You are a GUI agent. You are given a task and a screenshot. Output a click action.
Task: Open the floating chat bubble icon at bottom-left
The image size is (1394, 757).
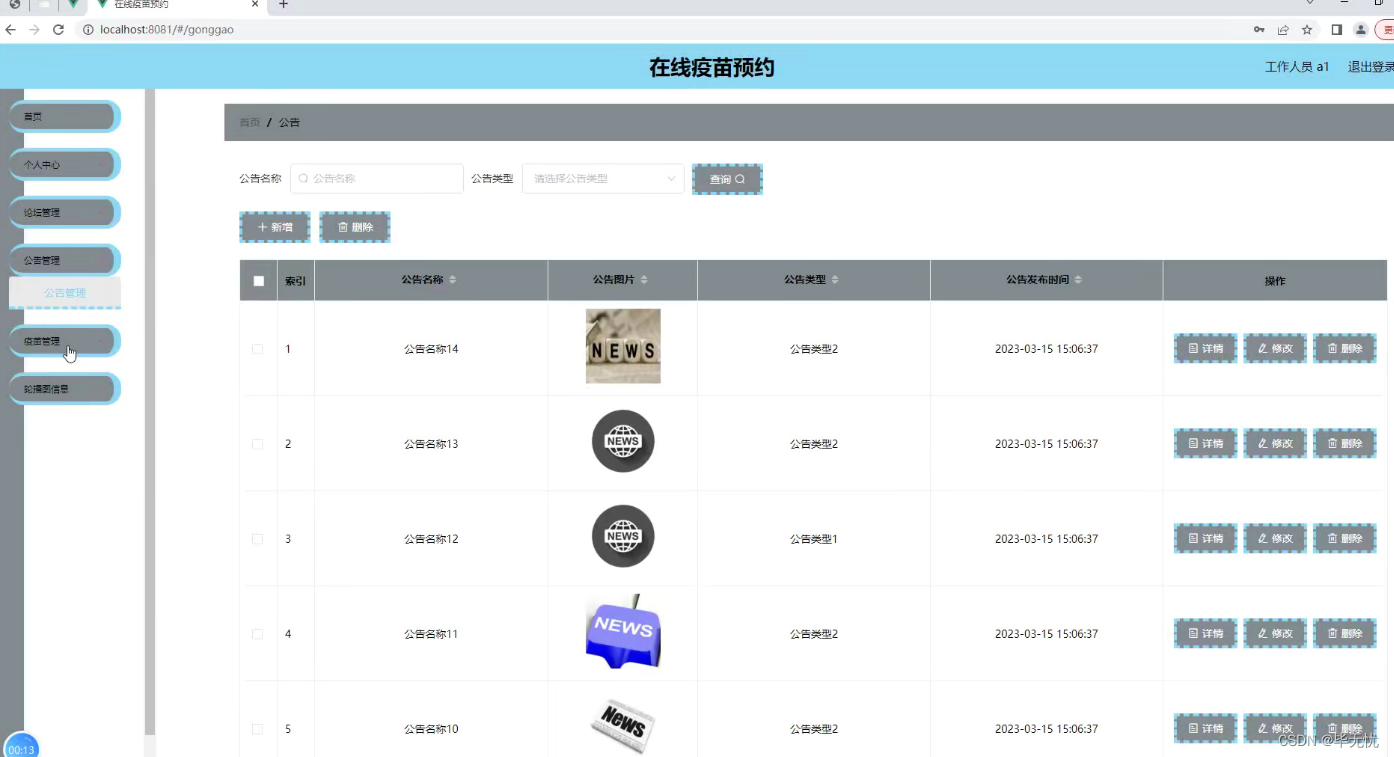21,746
